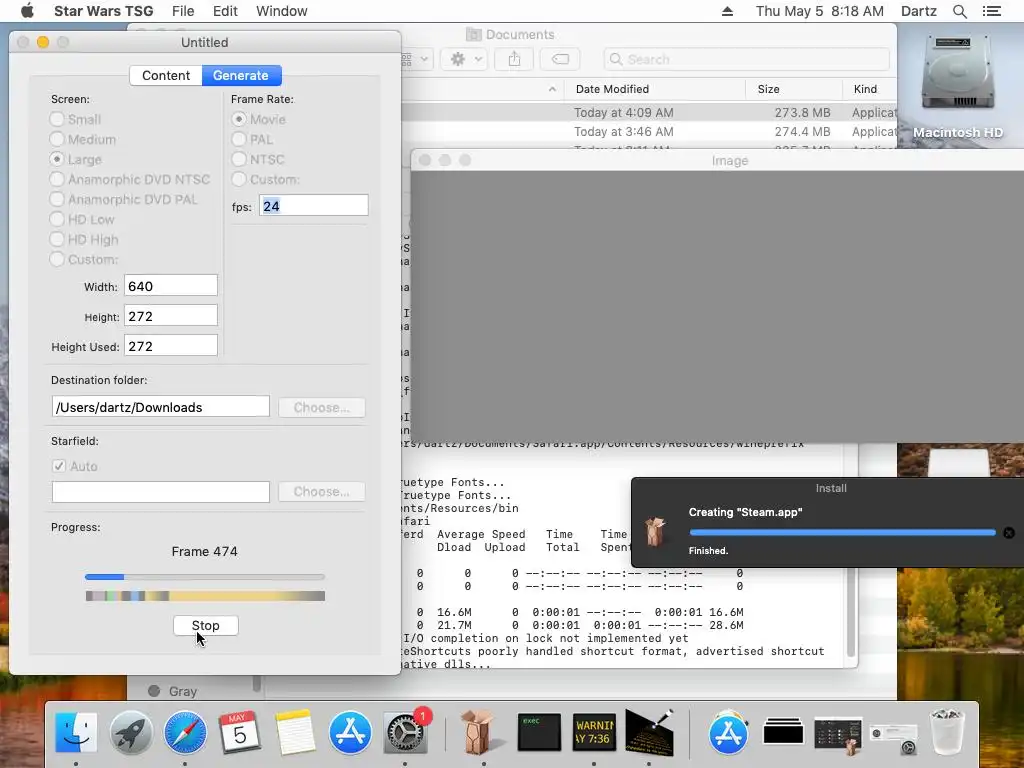Open Safari compass icon in Dock

click(x=185, y=733)
